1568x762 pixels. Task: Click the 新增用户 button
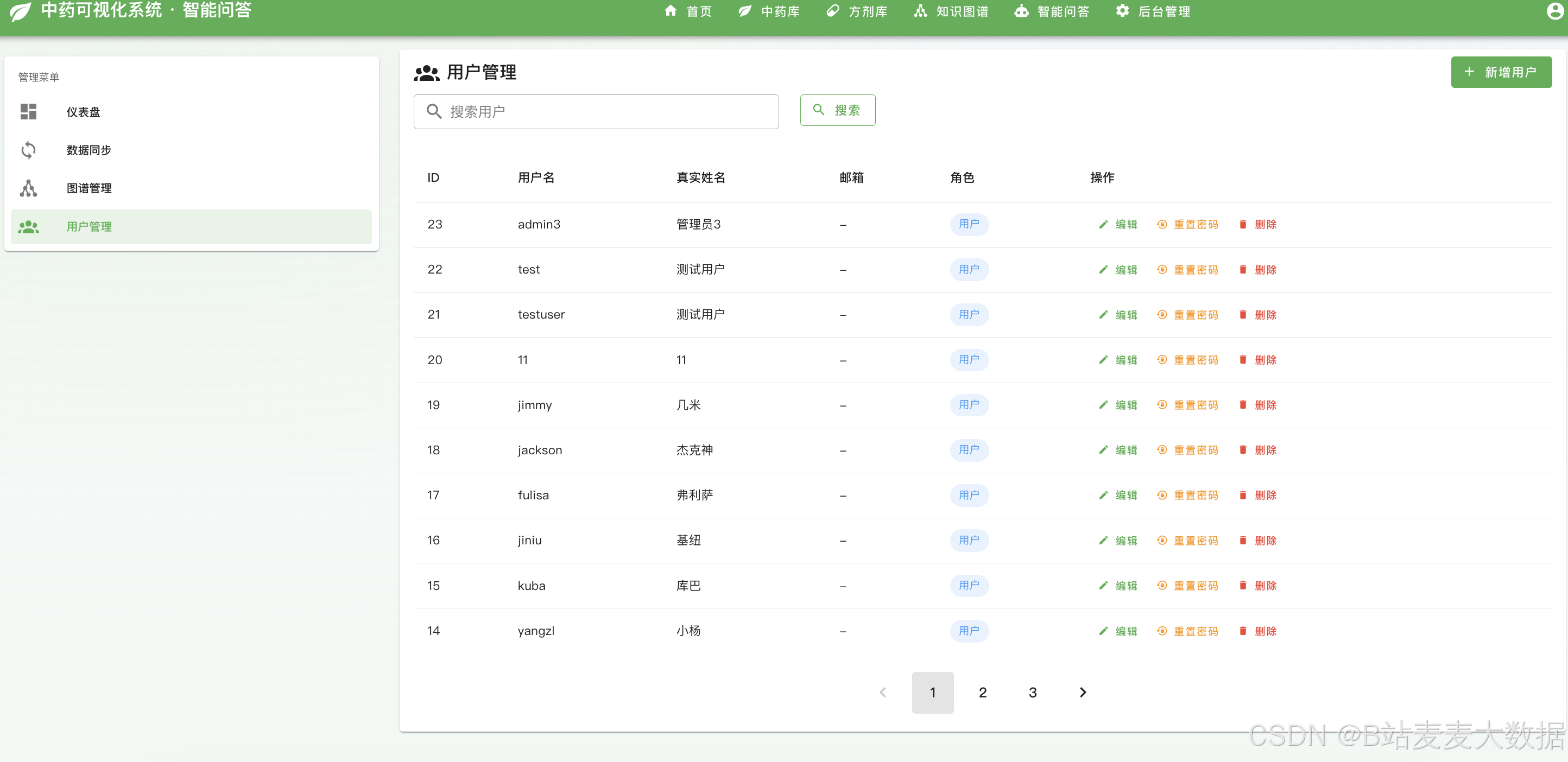[1501, 72]
